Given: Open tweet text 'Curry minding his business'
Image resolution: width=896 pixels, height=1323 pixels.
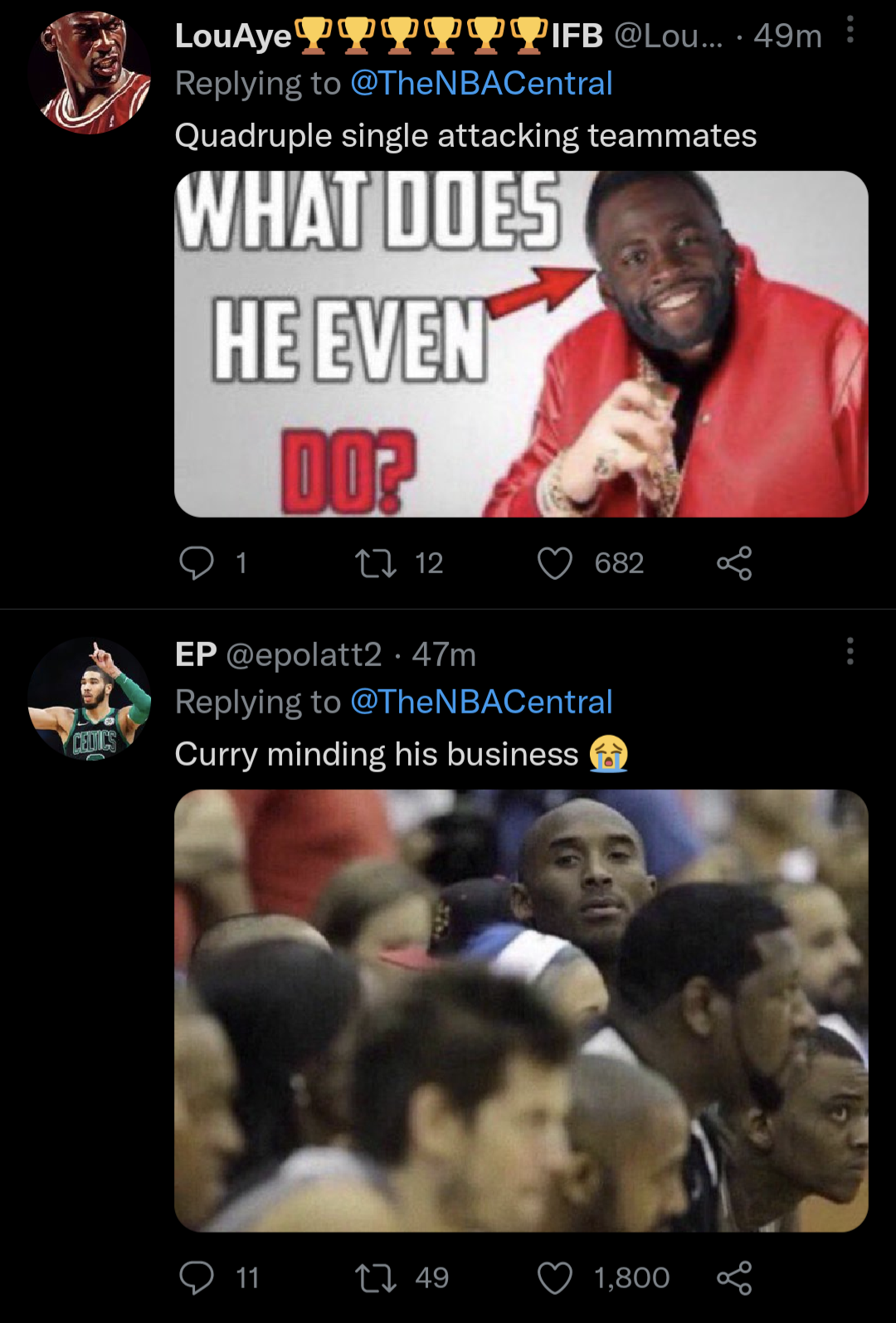Looking at the screenshot, I should tap(377, 755).
